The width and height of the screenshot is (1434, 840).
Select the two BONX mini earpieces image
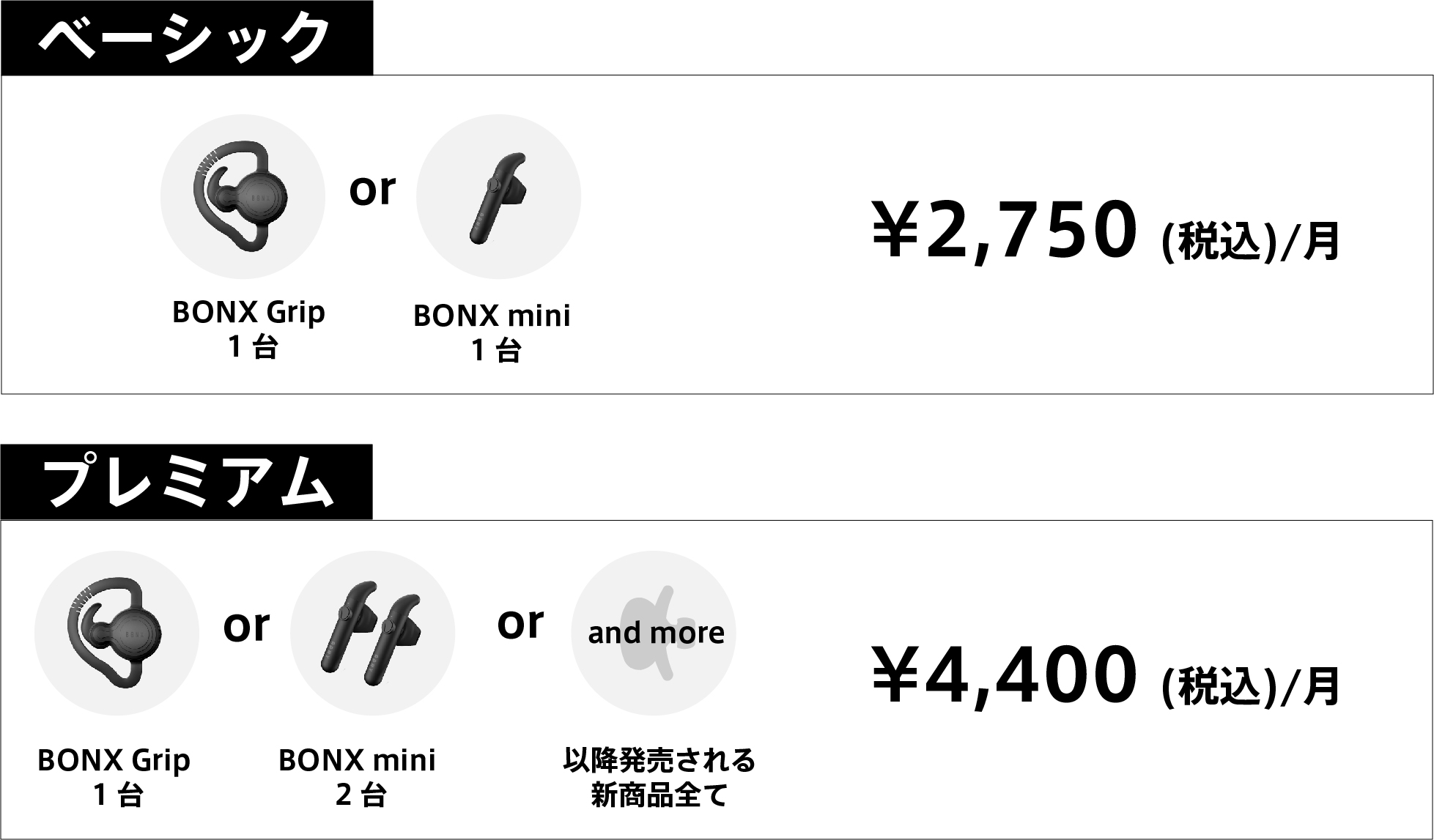click(372, 633)
